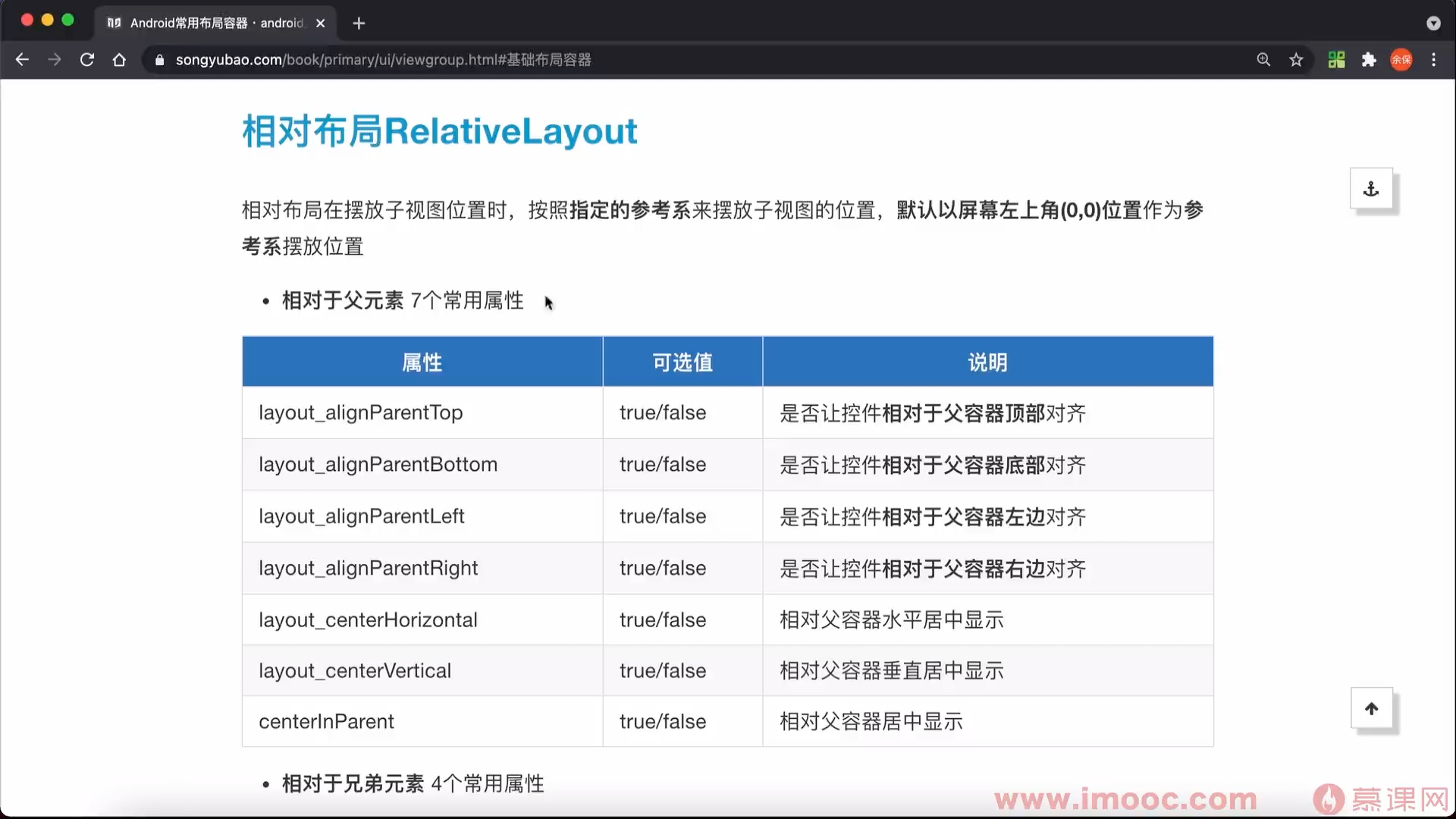This screenshot has height=819, width=1456.
Task: Open the browser home page
Action: pyautogui.click(x=119, y=59)
